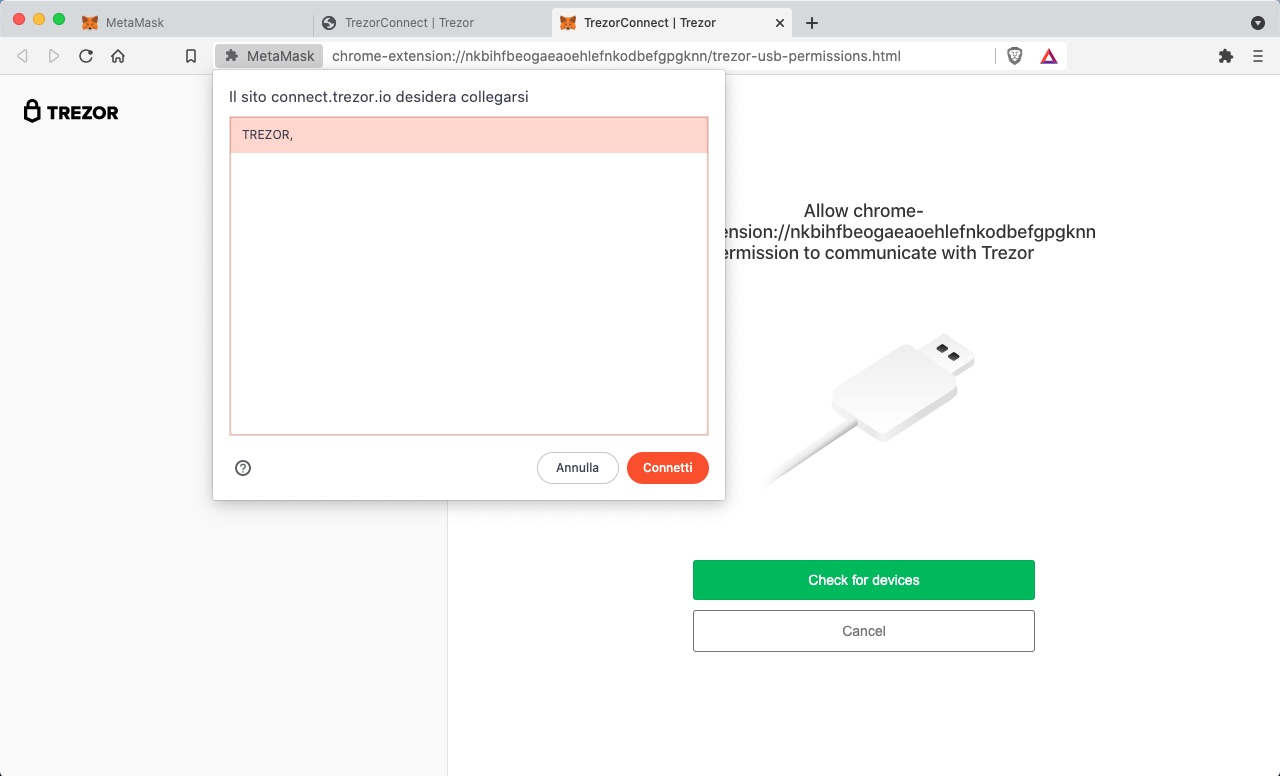Click the MetaMask extension badge in address bar
The height and width of the screenshot is (776, 1280).
tap(270, 56)
